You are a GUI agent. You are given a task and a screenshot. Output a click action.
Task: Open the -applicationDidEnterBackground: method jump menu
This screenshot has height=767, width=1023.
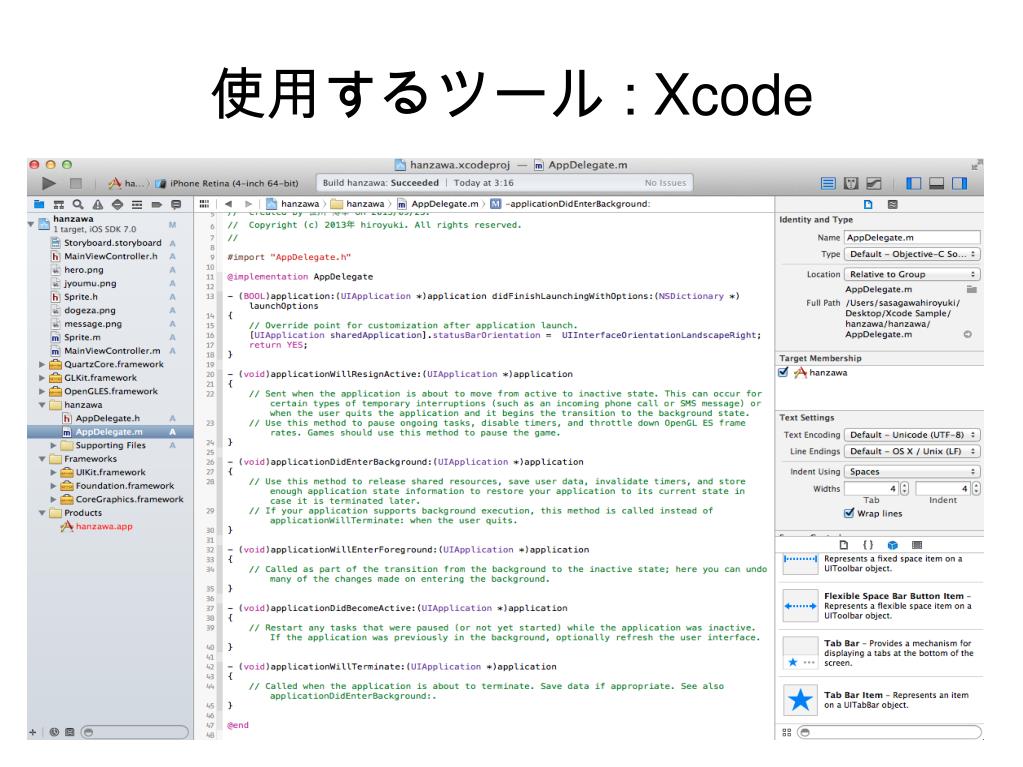[571, 203]
